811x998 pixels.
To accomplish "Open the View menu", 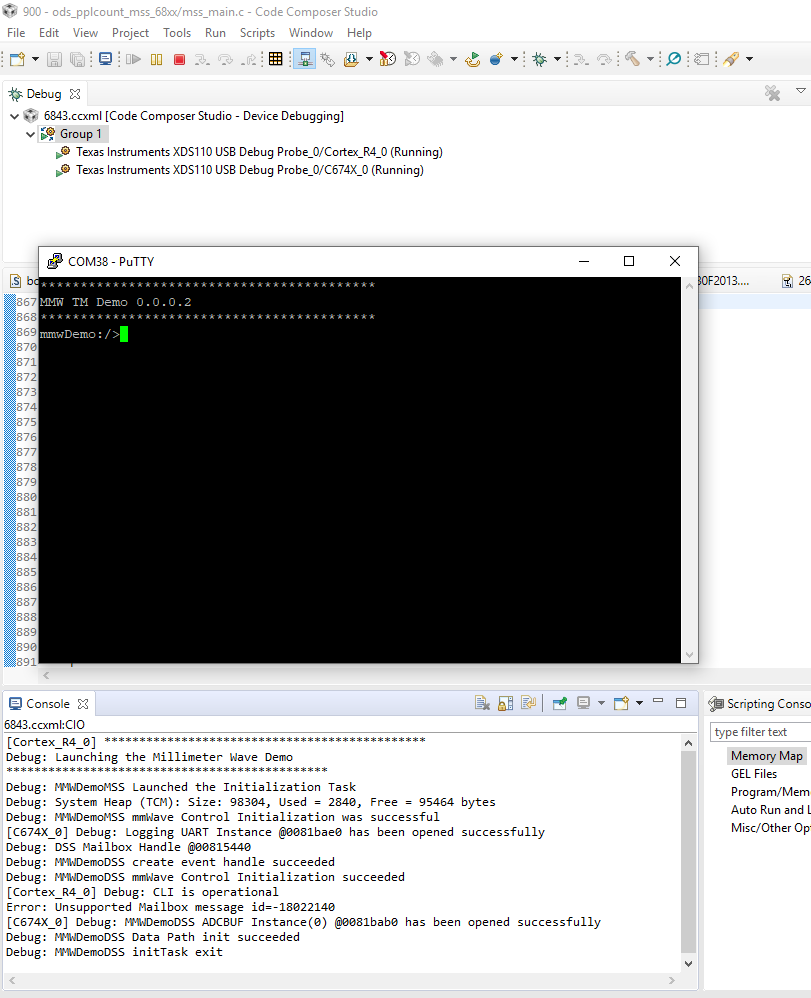I will [x=85, y=33].
